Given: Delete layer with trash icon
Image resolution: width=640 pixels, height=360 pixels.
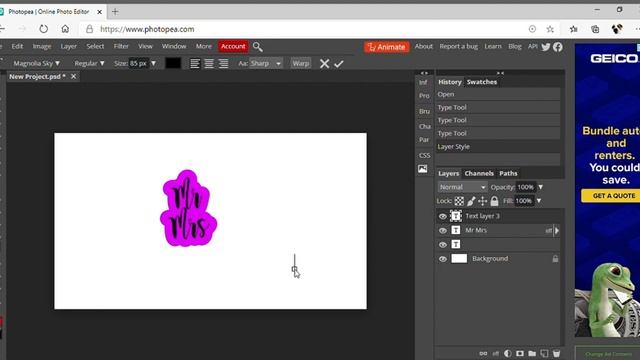Looking at the screenshot, I should click(x=556, y=353).
